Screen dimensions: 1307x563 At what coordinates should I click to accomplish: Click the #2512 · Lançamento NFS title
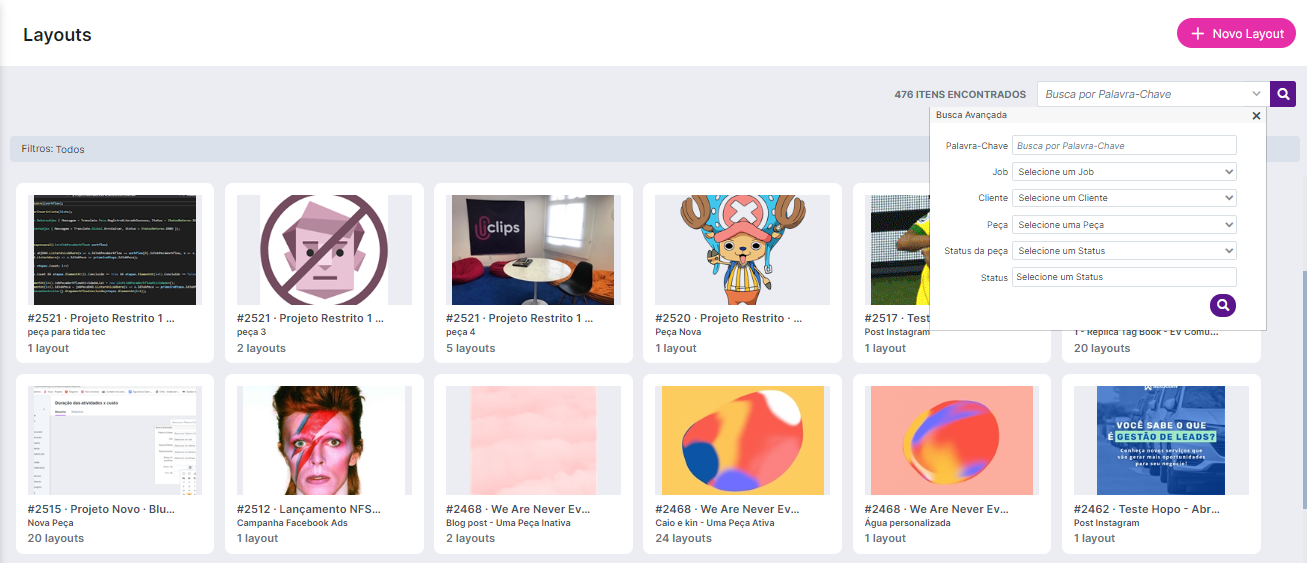tap(309, 509)
